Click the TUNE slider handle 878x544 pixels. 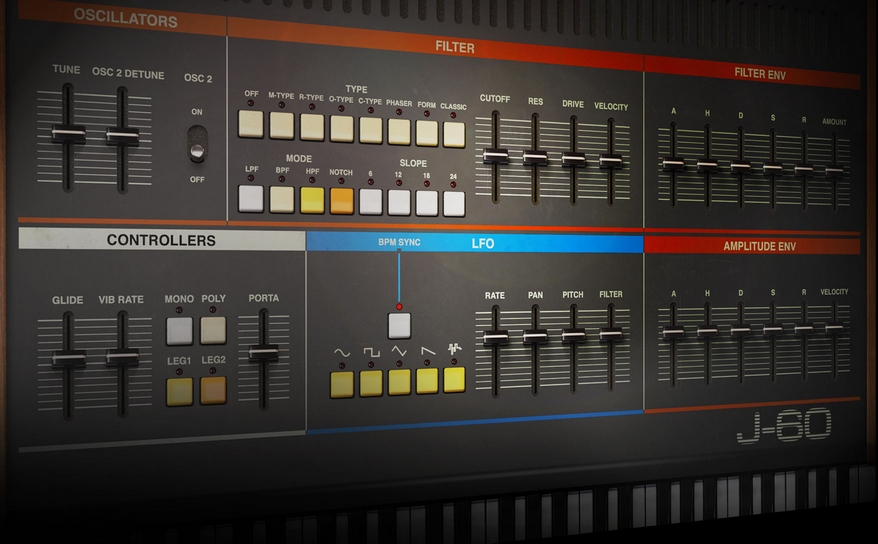point(68,134)
